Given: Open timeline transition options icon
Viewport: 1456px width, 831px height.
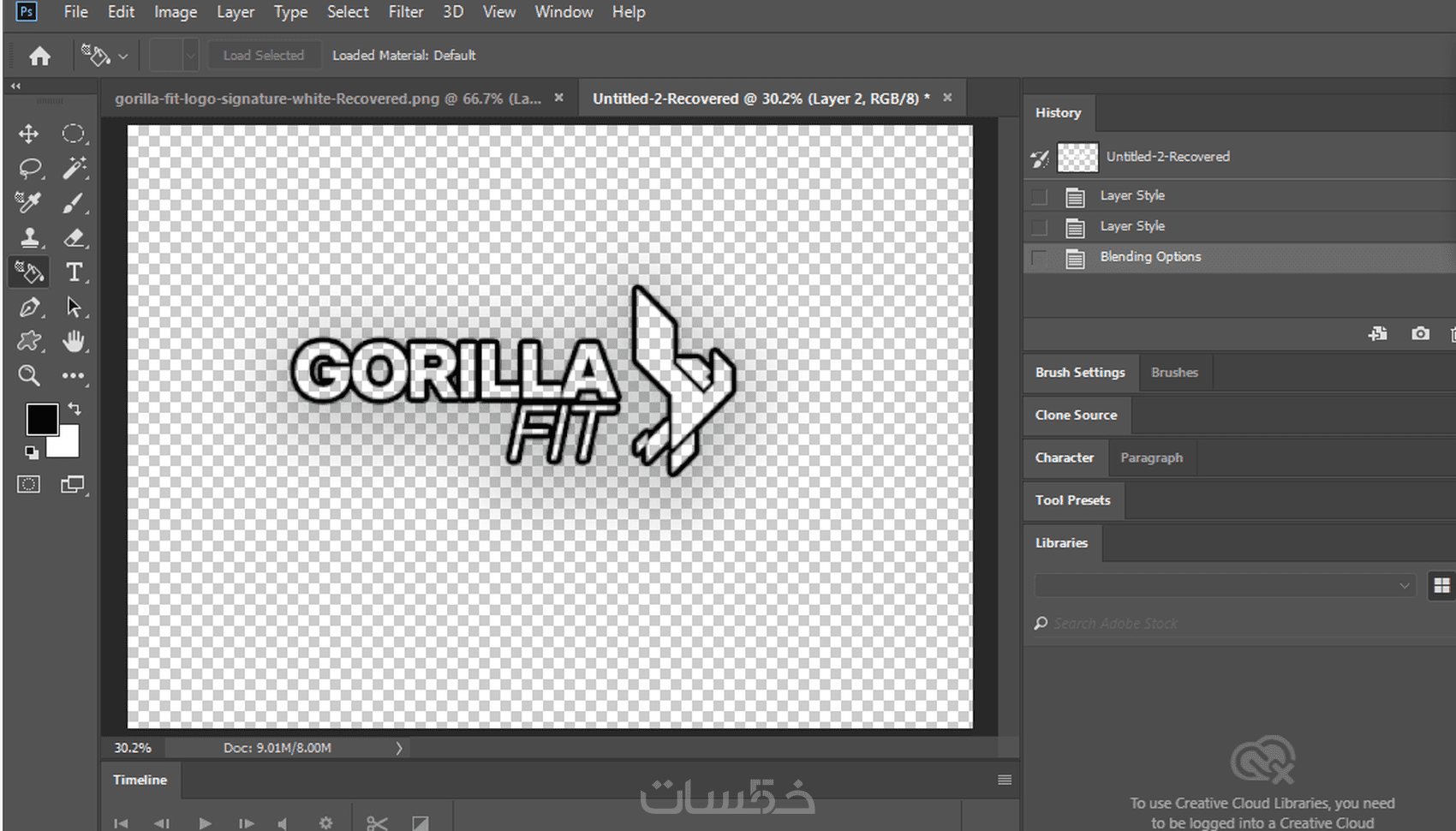Looking at the screenshot, I should [x=421, y=823].
